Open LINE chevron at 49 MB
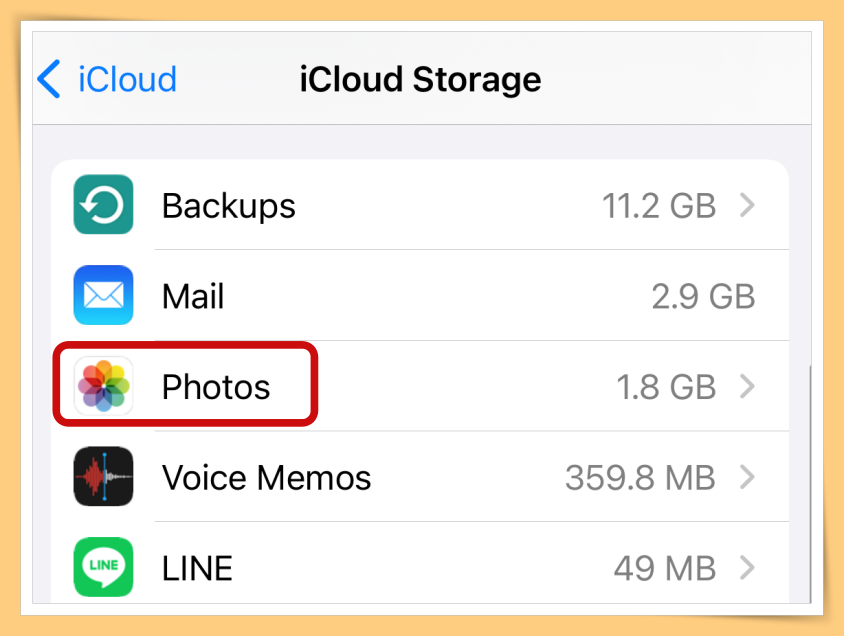Screen dimensions: 844x636 747,567
